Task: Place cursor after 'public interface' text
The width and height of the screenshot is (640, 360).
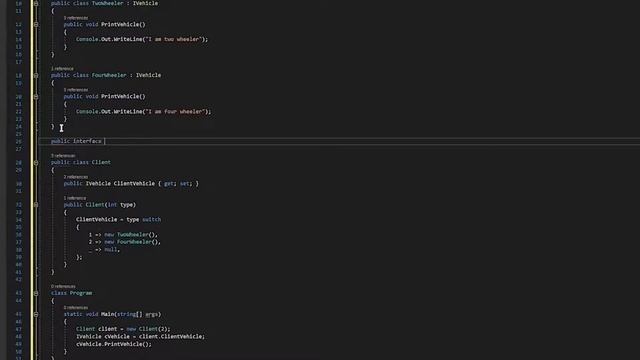Action: [x=104, y=141]
